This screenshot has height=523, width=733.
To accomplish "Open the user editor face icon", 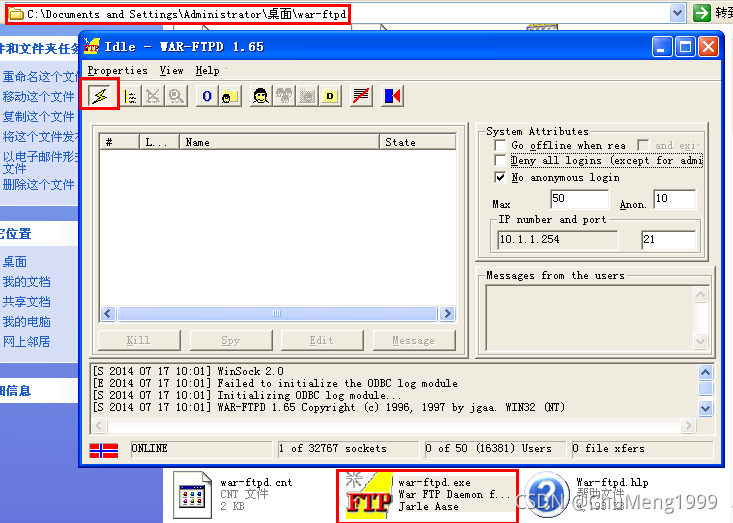I will click(261, 96).
